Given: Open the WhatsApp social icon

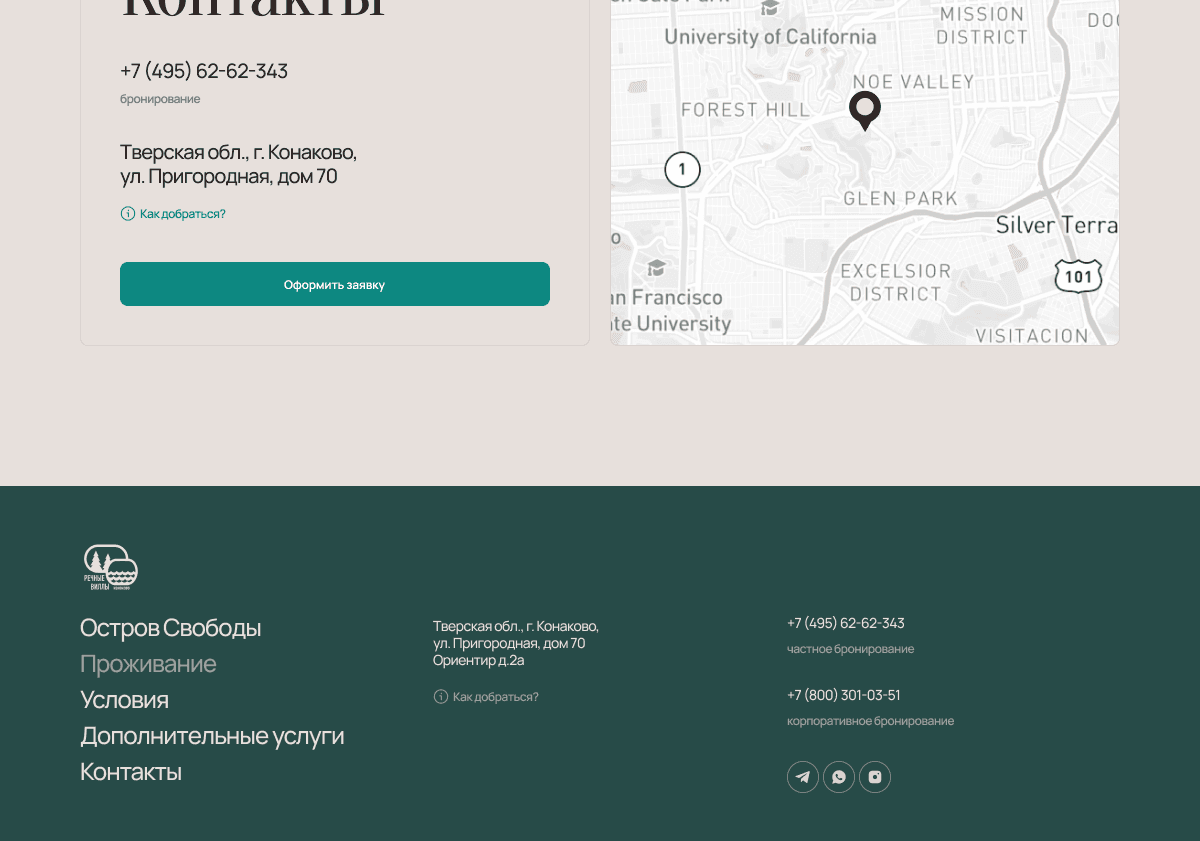Looking at the screenshot, I should click(x=839, y=777).
